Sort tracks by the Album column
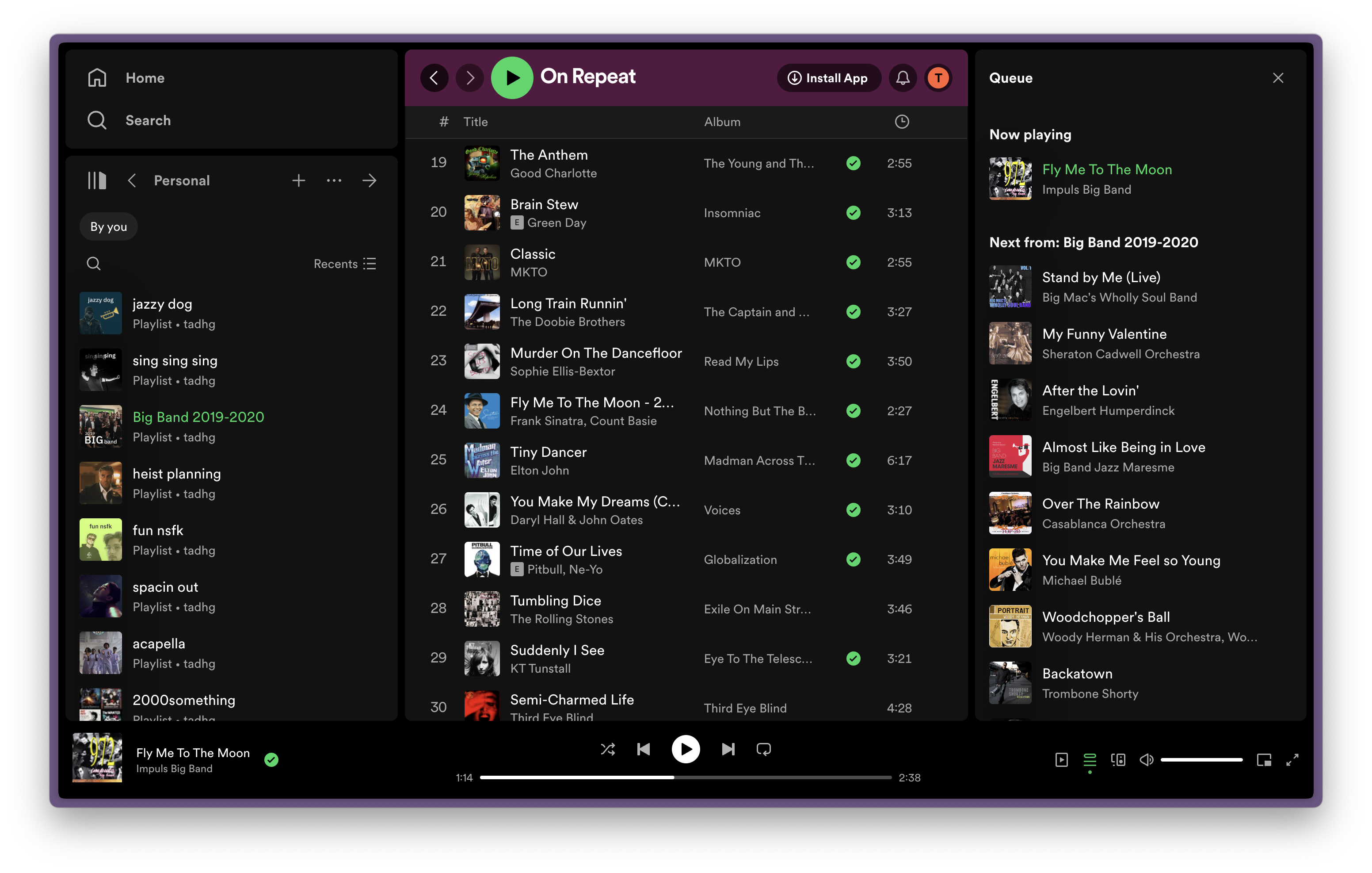1372x873 pixels. click(722, 122)
